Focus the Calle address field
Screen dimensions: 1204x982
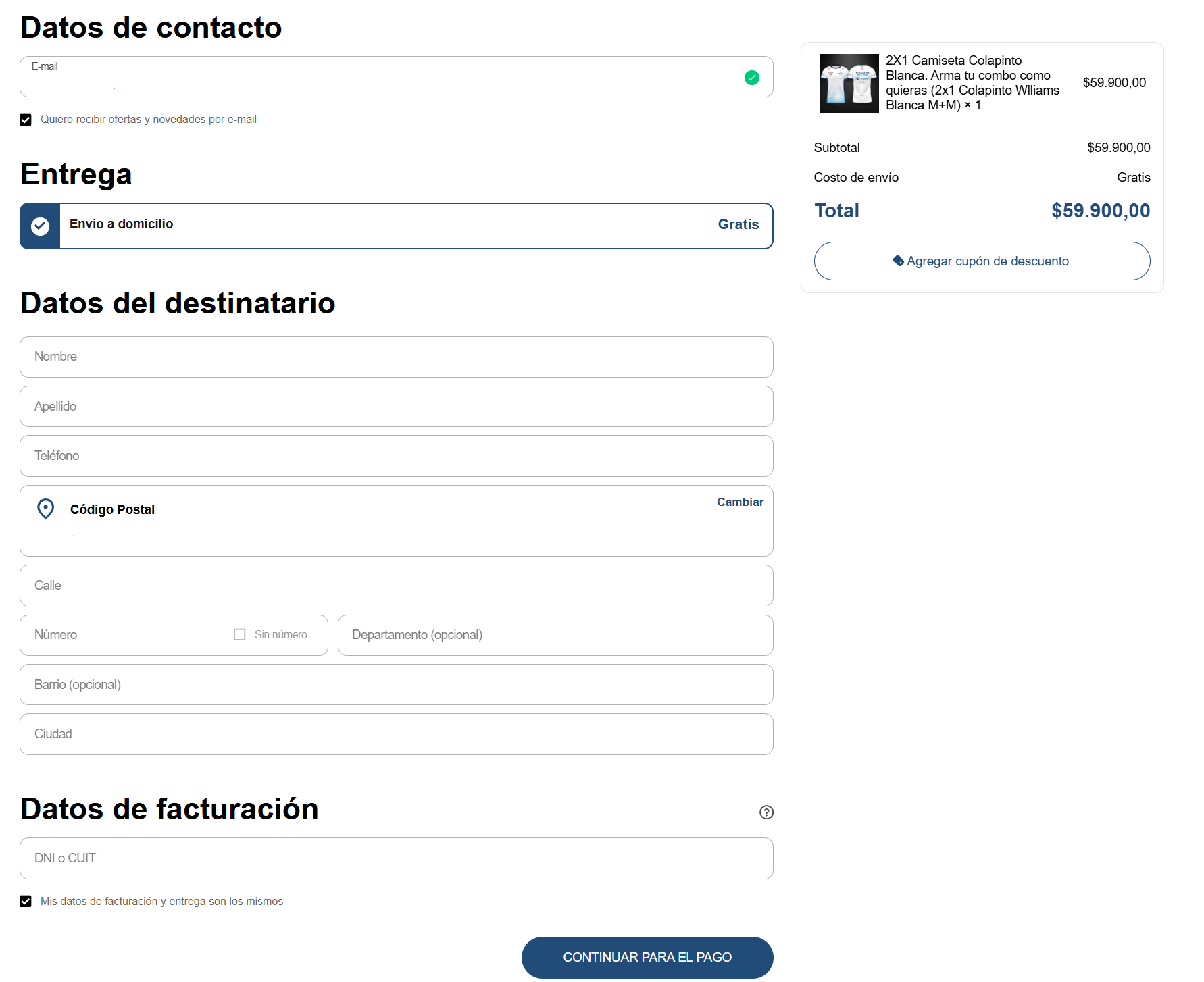[x=396, y=586]
